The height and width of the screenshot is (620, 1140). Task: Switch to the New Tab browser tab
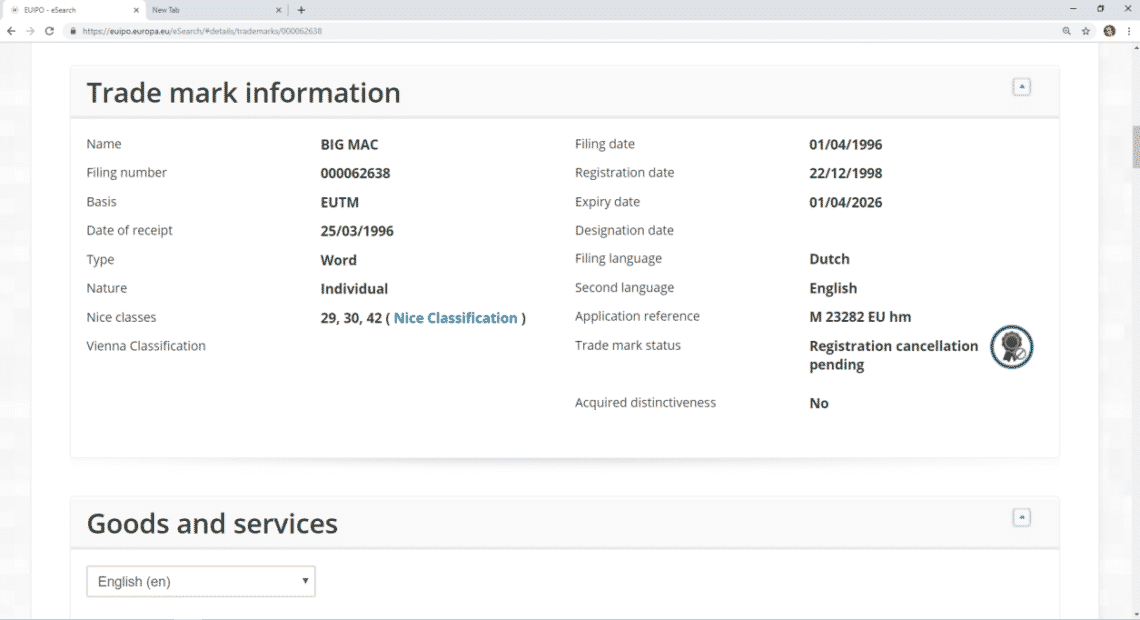coord(210,10)
